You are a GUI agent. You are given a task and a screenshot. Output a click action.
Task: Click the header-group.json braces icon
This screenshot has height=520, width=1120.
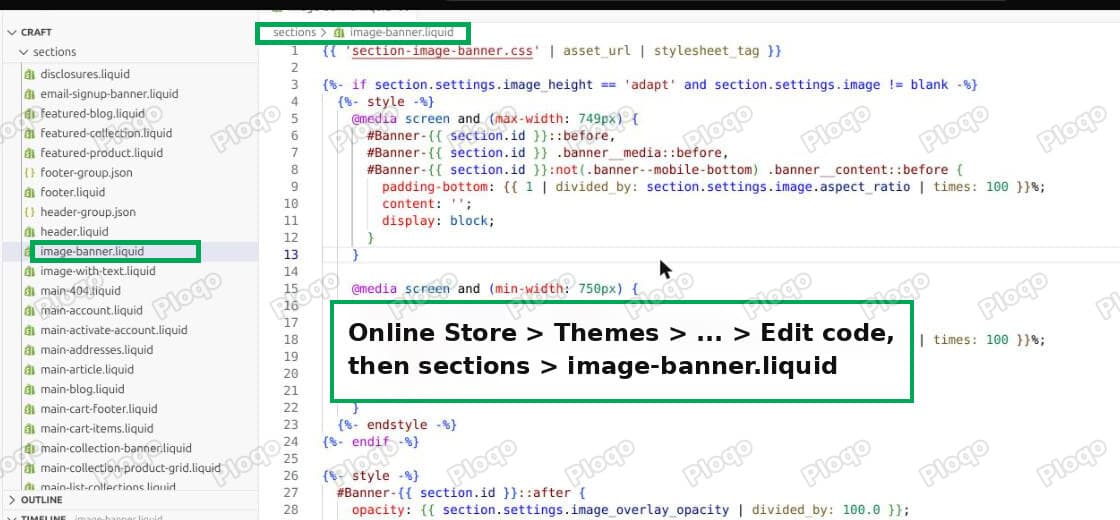(29, 212)
